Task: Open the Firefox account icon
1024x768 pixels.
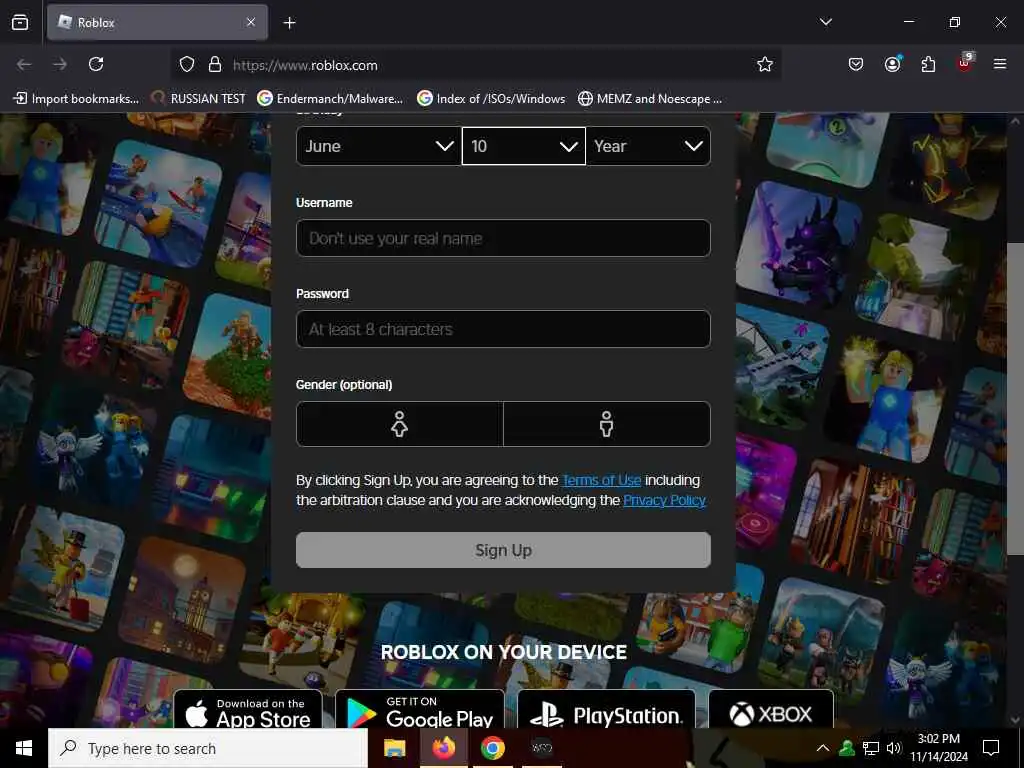Action: pos(892,64)
